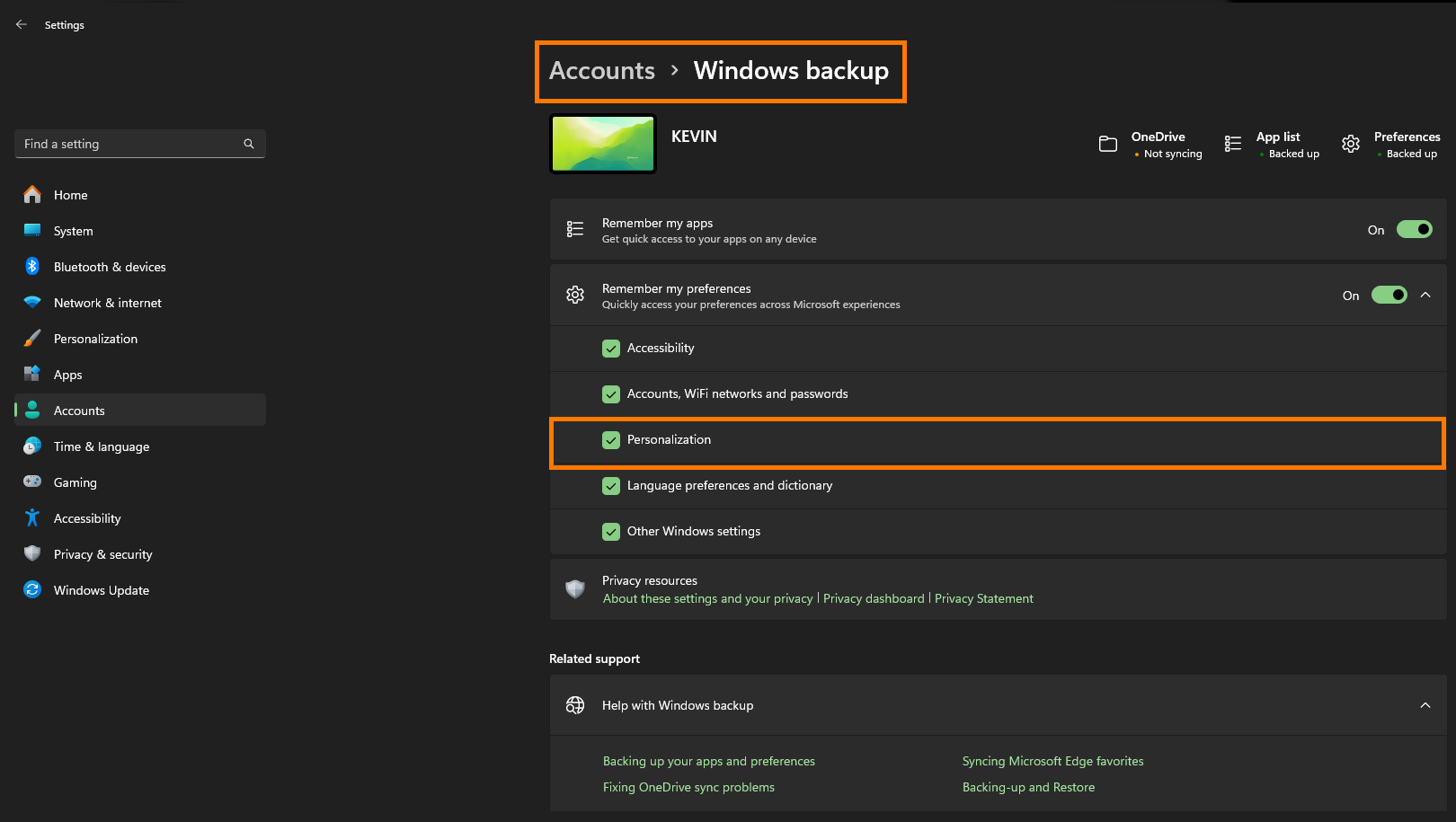Open Home in the sidebar
Viewport: 1456px width, 822px height.
pos(140,194)
